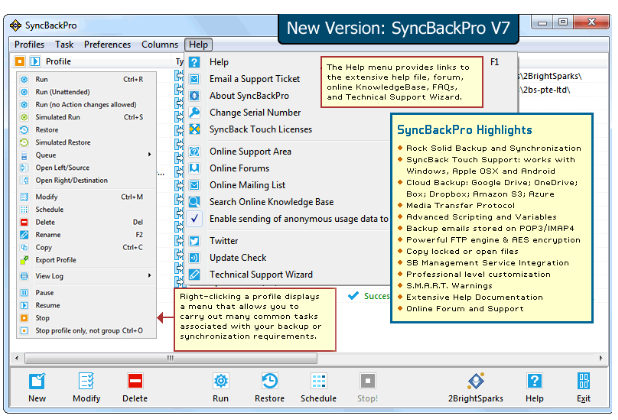Choose Simulated Run from context menu
This screenshot has height=420, width=618.
pyautogui.click(x=86, y=117)
